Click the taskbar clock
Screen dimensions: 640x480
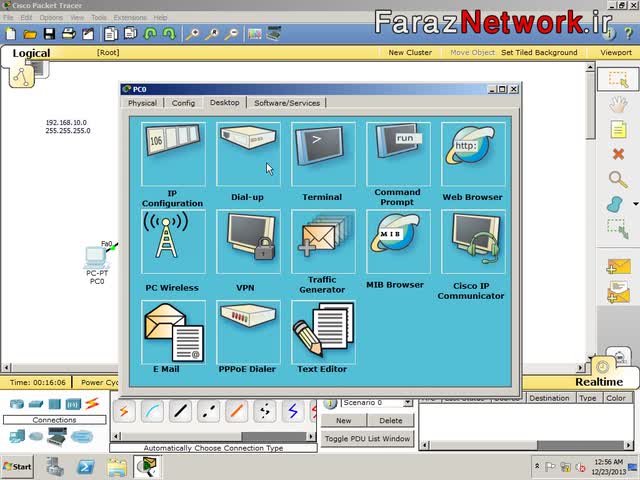pyautogui.click(x=608, y=467)
